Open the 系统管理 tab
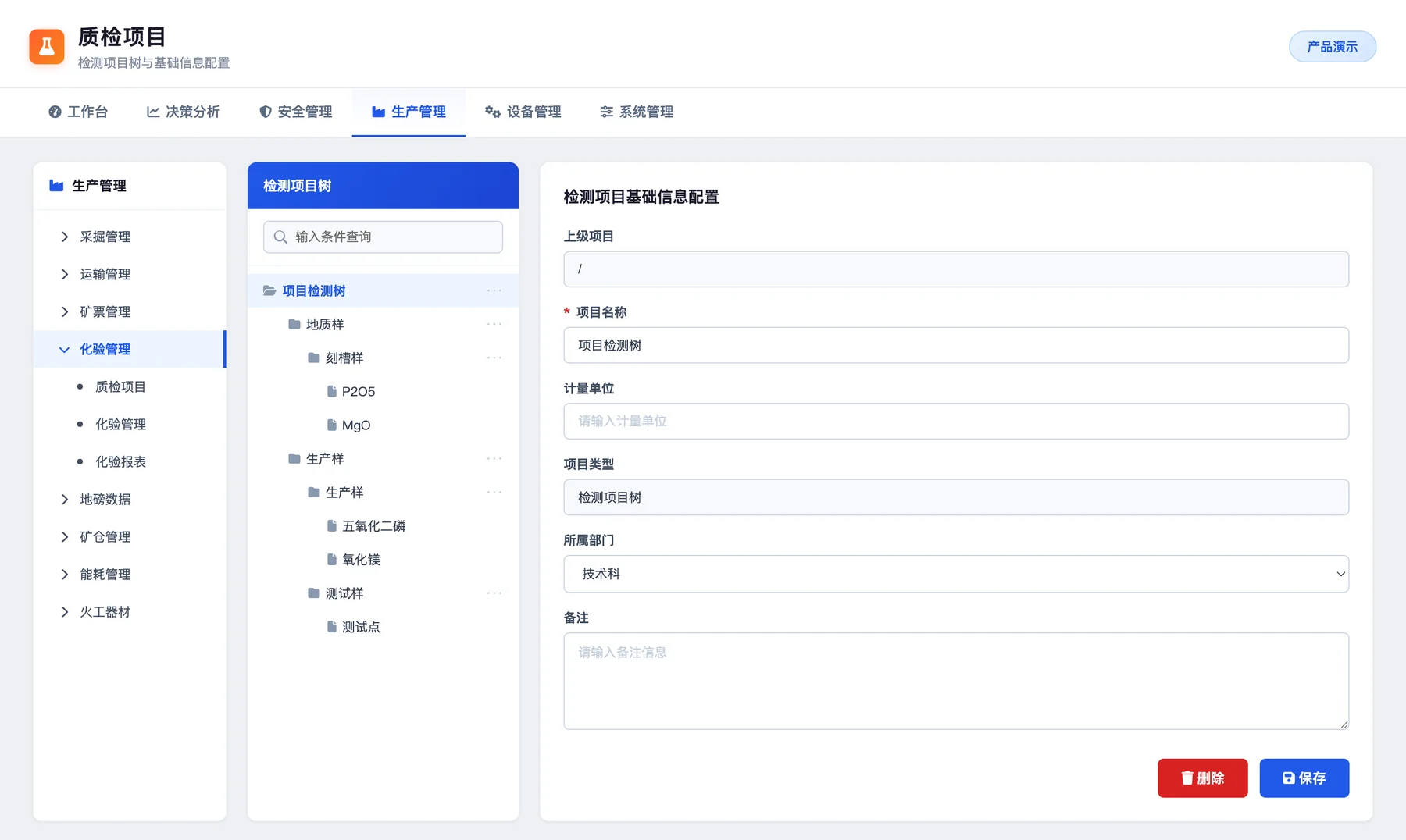The width and height of the screenshot is (1406, 840). pyautogui.click(x=637, y=112)
